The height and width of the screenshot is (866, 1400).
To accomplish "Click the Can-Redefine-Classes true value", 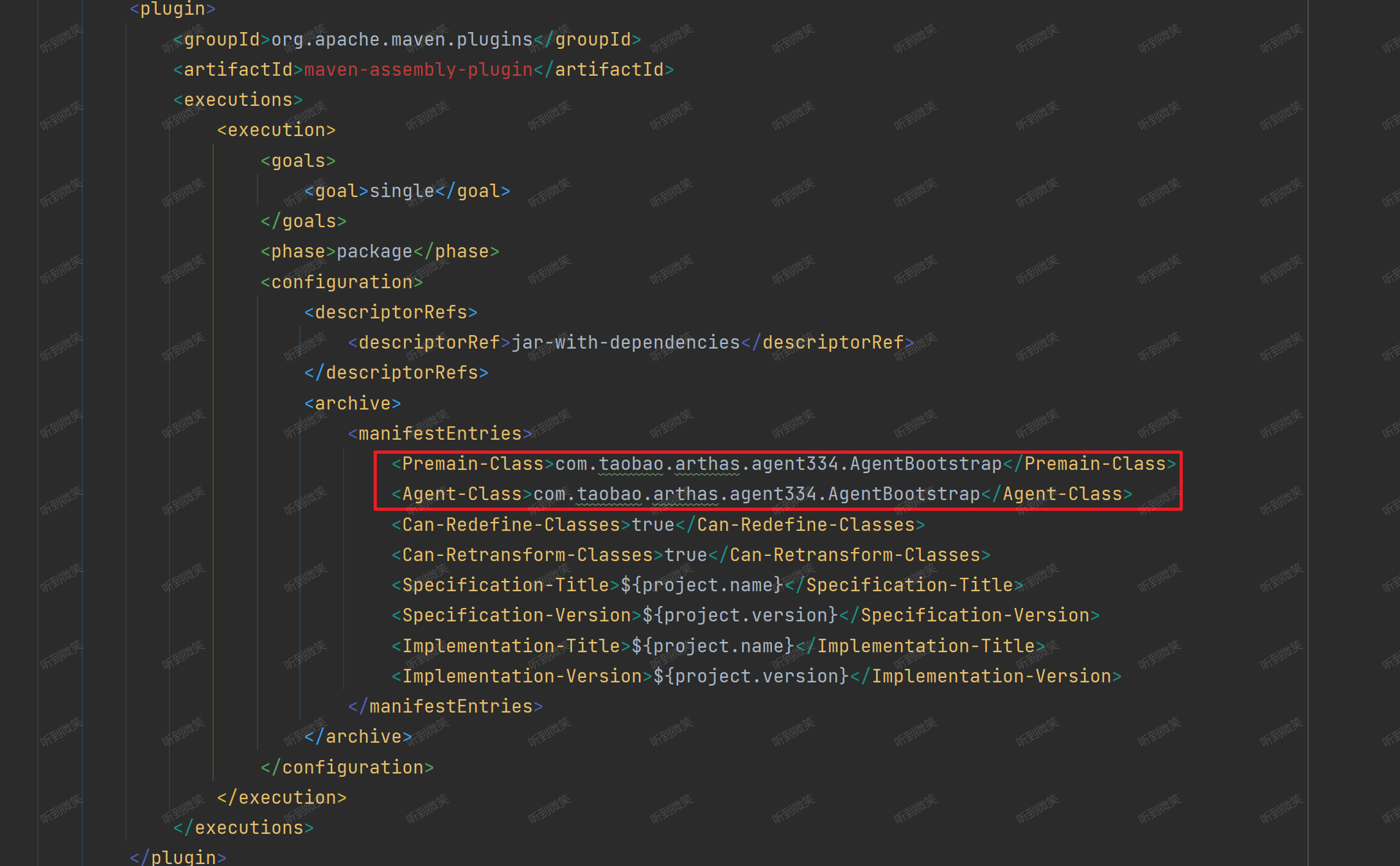I will (x=652, y=524).
